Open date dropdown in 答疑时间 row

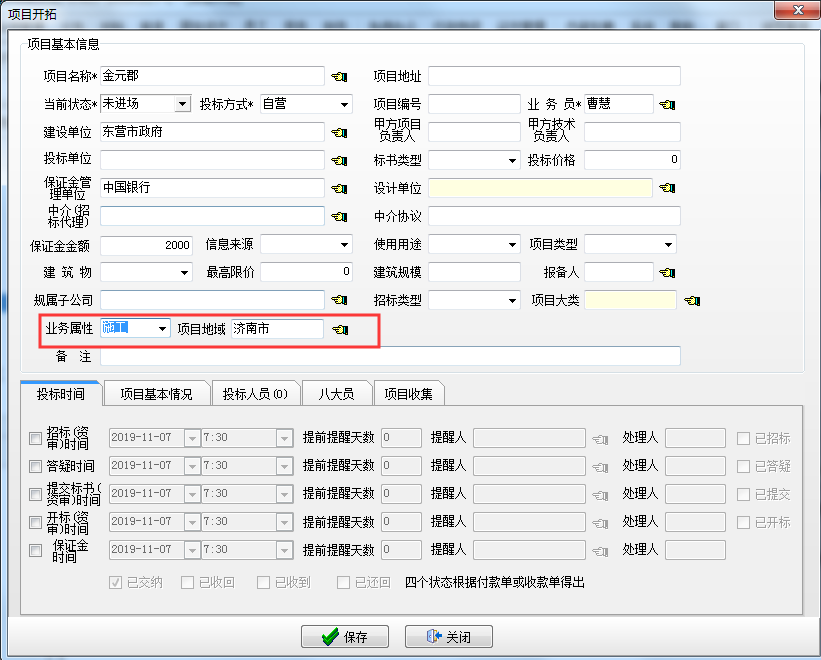coord(192,466)
